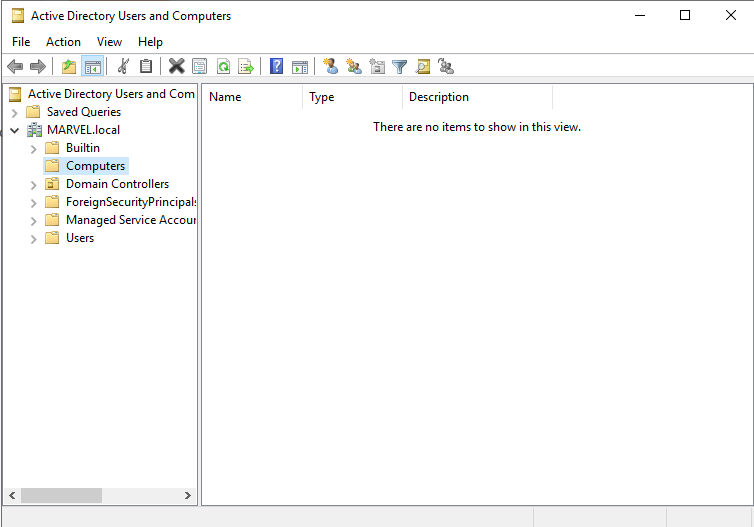Open Properties from the toolbar
The height and width of the screenshot is (527, 754).
200,67
